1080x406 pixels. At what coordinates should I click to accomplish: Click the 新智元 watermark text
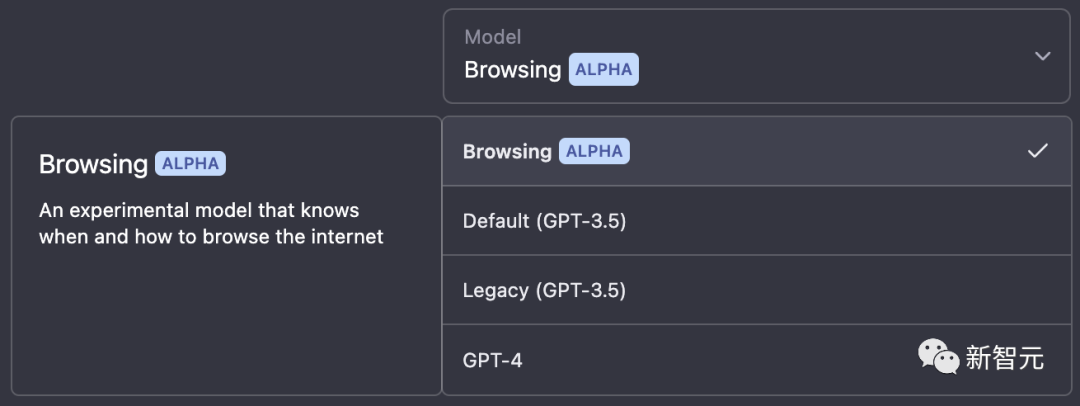(1004, 358)
